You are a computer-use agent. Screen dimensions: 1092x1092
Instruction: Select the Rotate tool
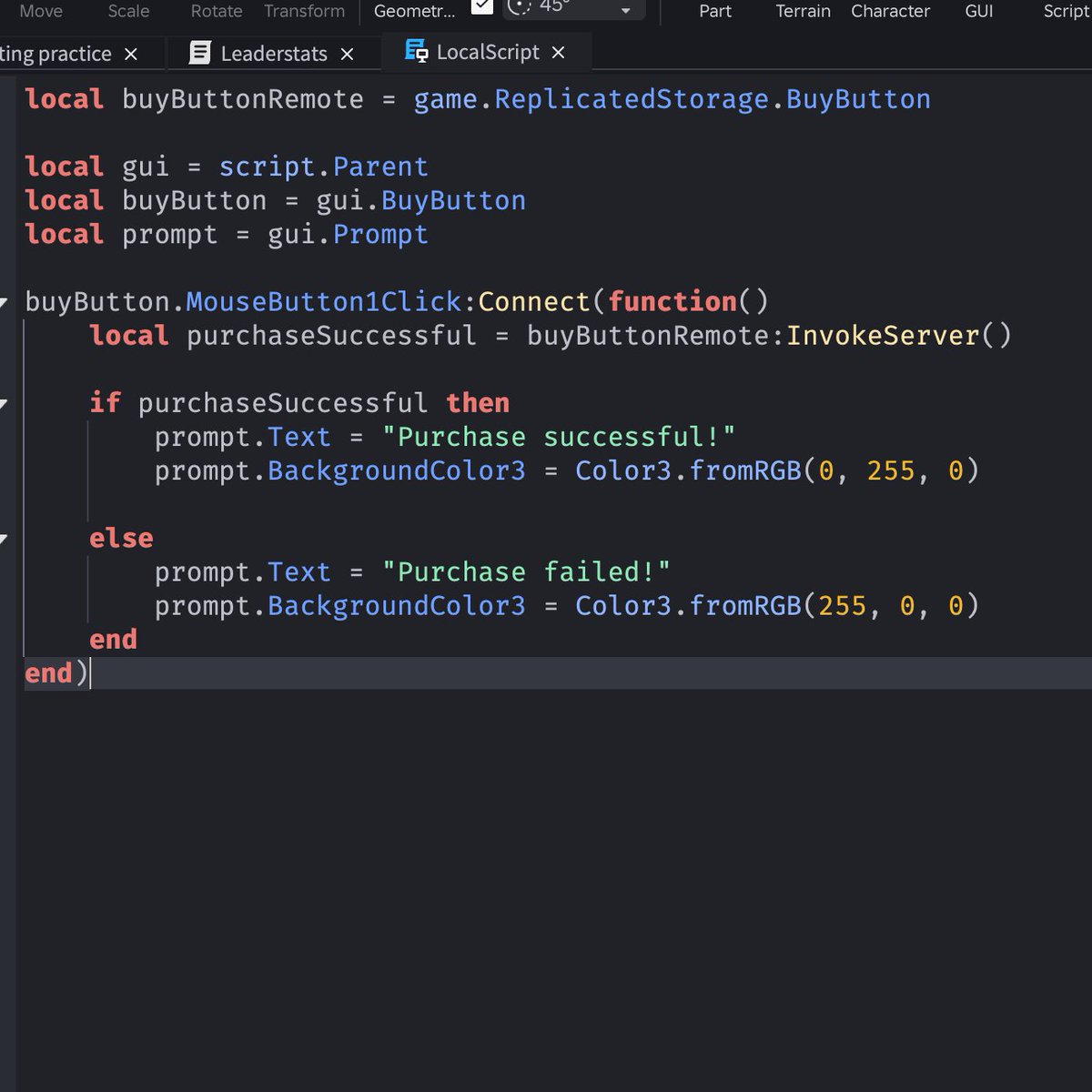click(x=217, y=11)
